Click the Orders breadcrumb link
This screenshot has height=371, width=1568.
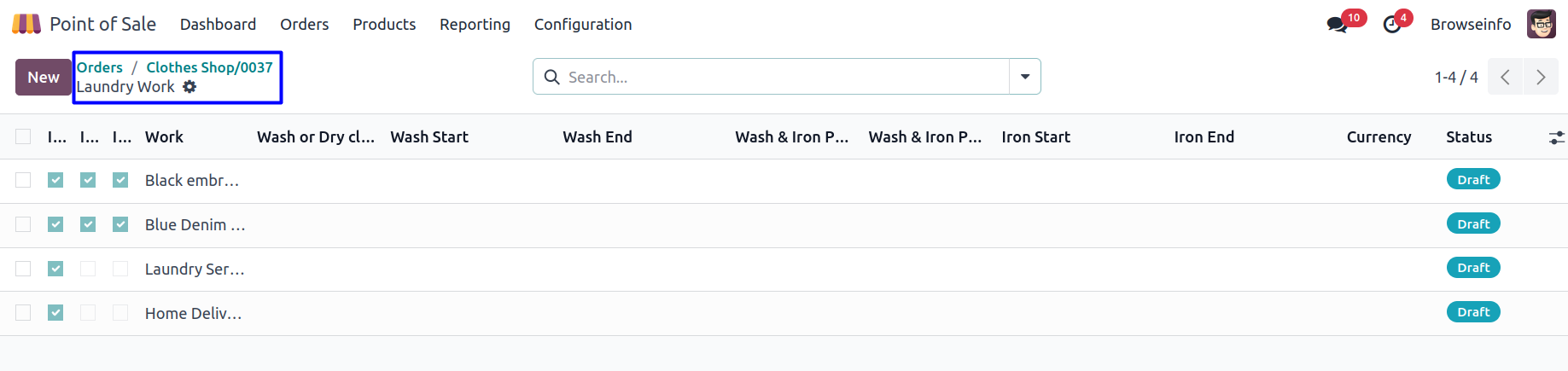pyautogui.click(x=100, y=67)
